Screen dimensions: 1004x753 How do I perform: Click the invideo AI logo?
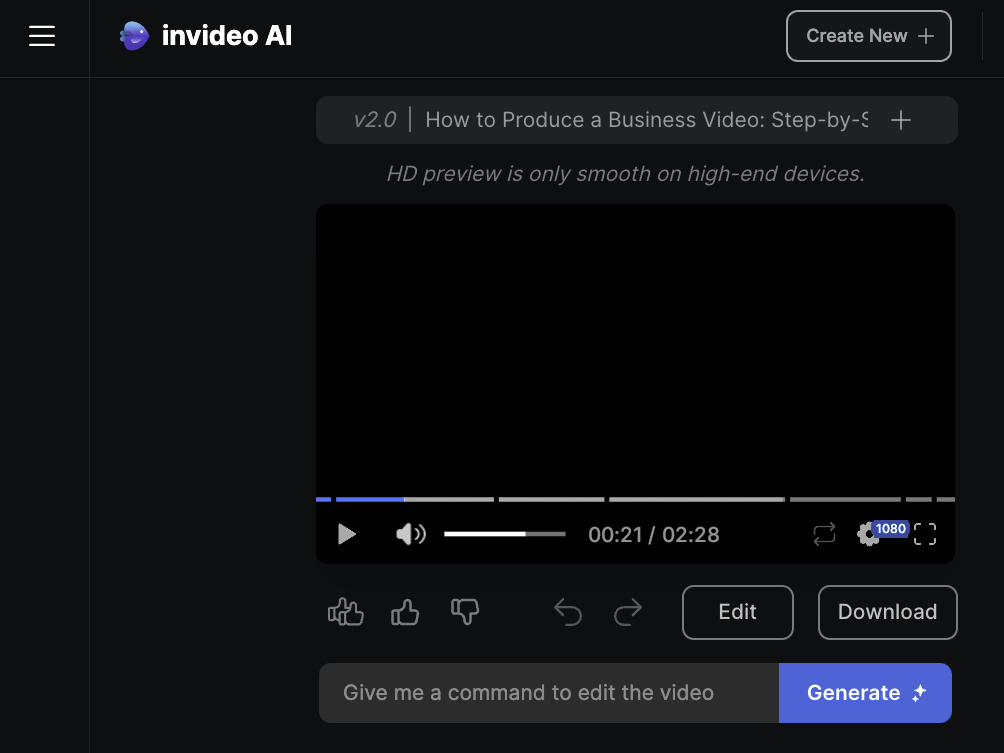click(x=205, y=36)
